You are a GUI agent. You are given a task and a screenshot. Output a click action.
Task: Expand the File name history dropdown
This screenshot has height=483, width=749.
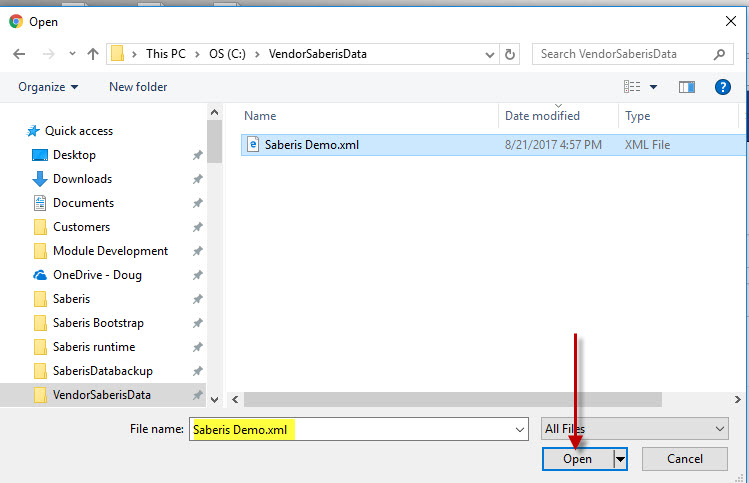coord(519,429)
